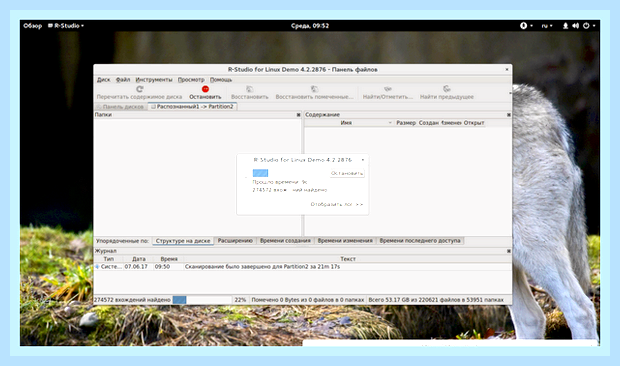Click the Найти предыдущее toolbar icon

pos(446,89)
